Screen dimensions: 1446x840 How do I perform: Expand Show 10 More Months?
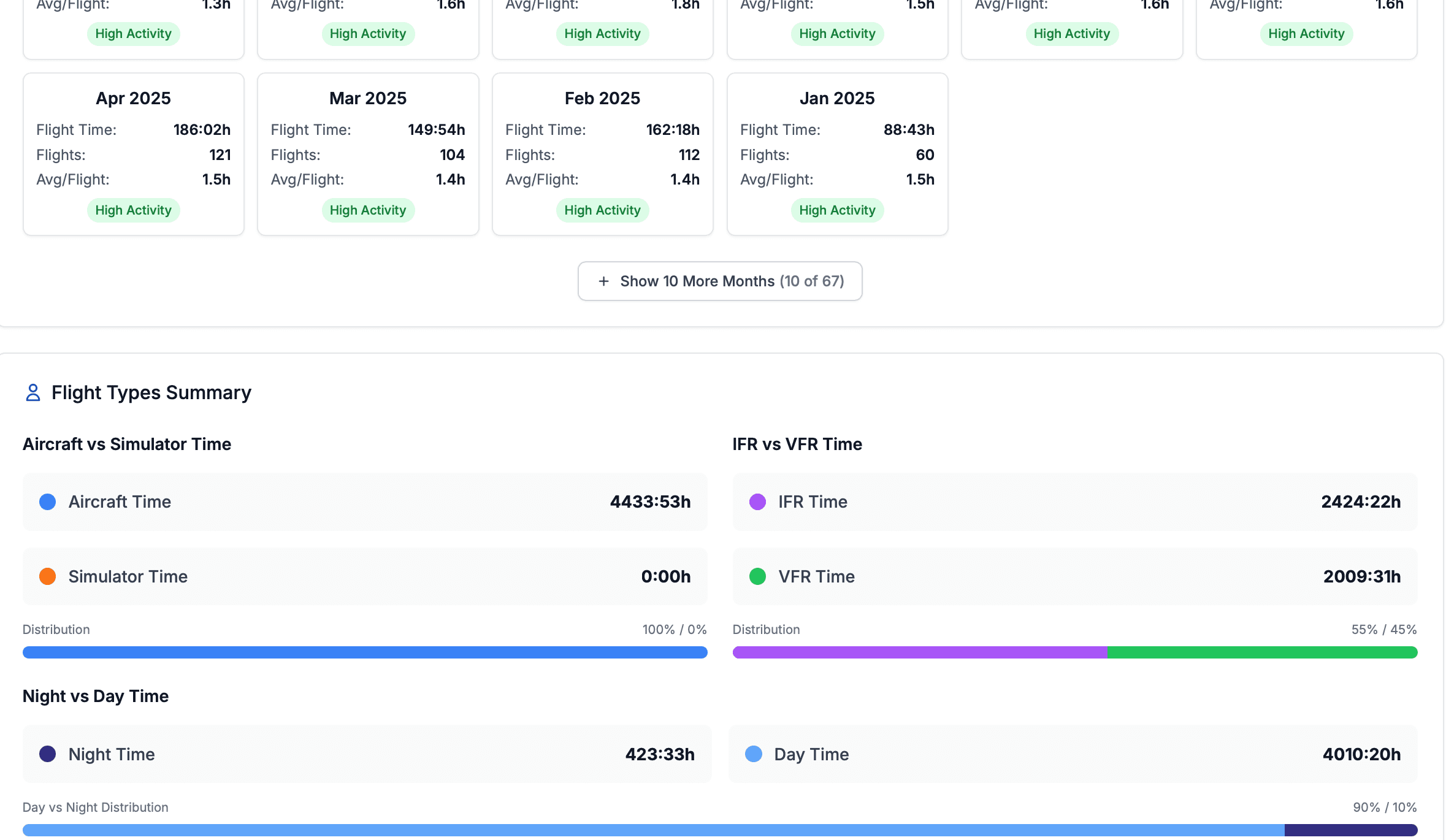(x=719, y=281)
